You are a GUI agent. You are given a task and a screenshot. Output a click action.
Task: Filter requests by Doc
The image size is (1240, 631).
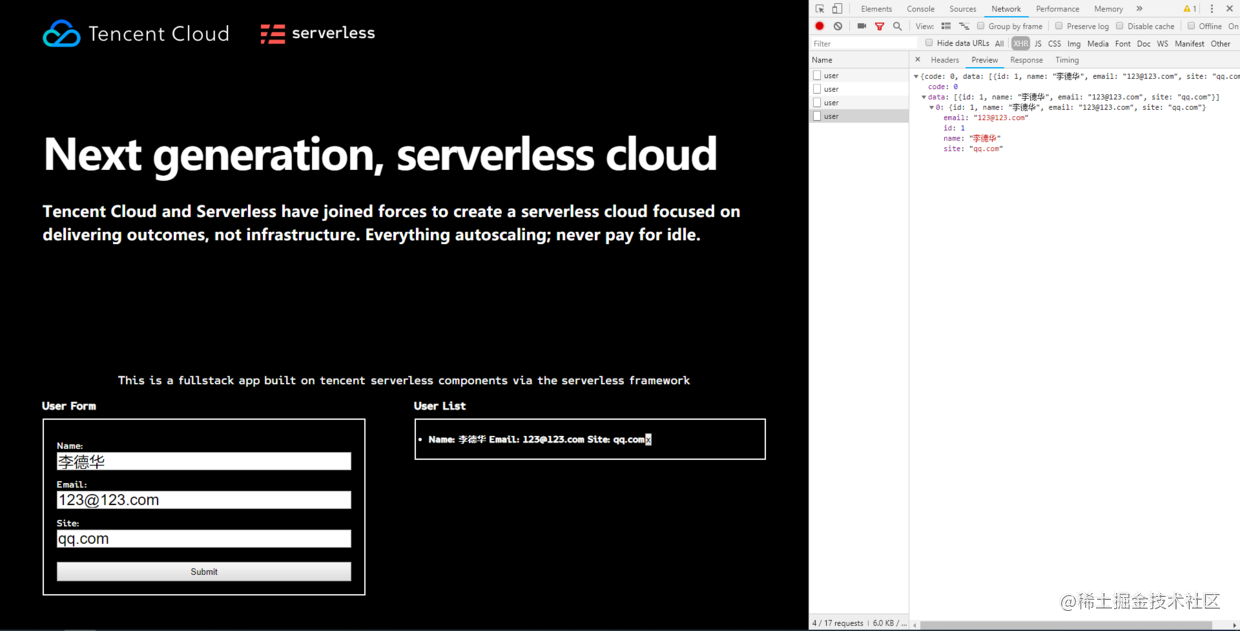point(1144,44)
